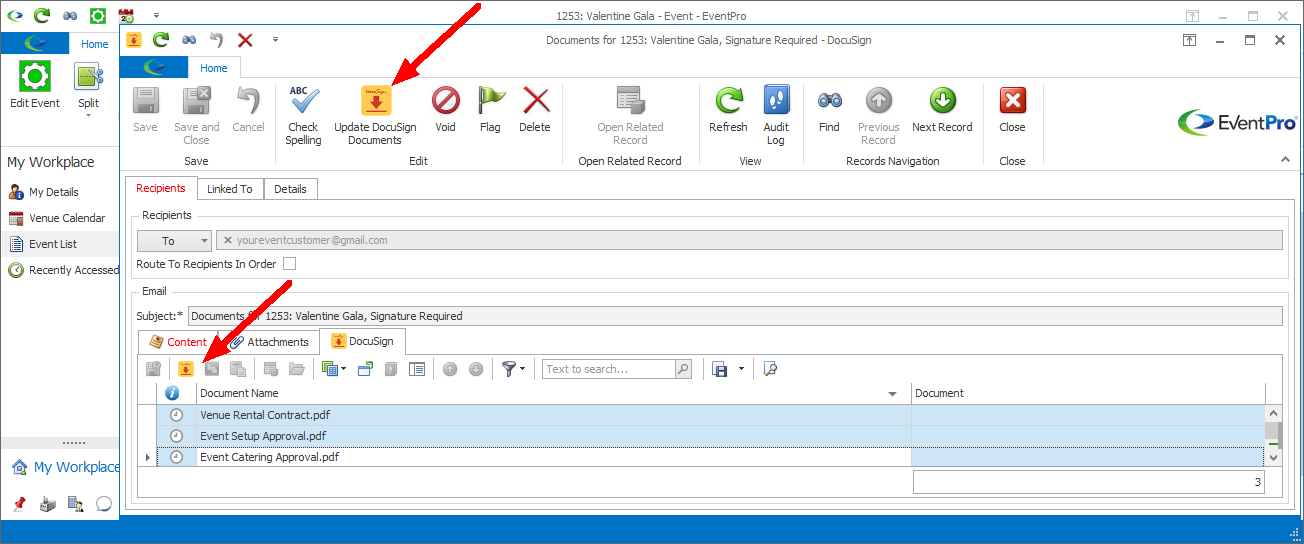1304x544 pixels.
Task: Collapse the ribbon with the chevron
Action: pyautogui.click(x=1285, y=160)
